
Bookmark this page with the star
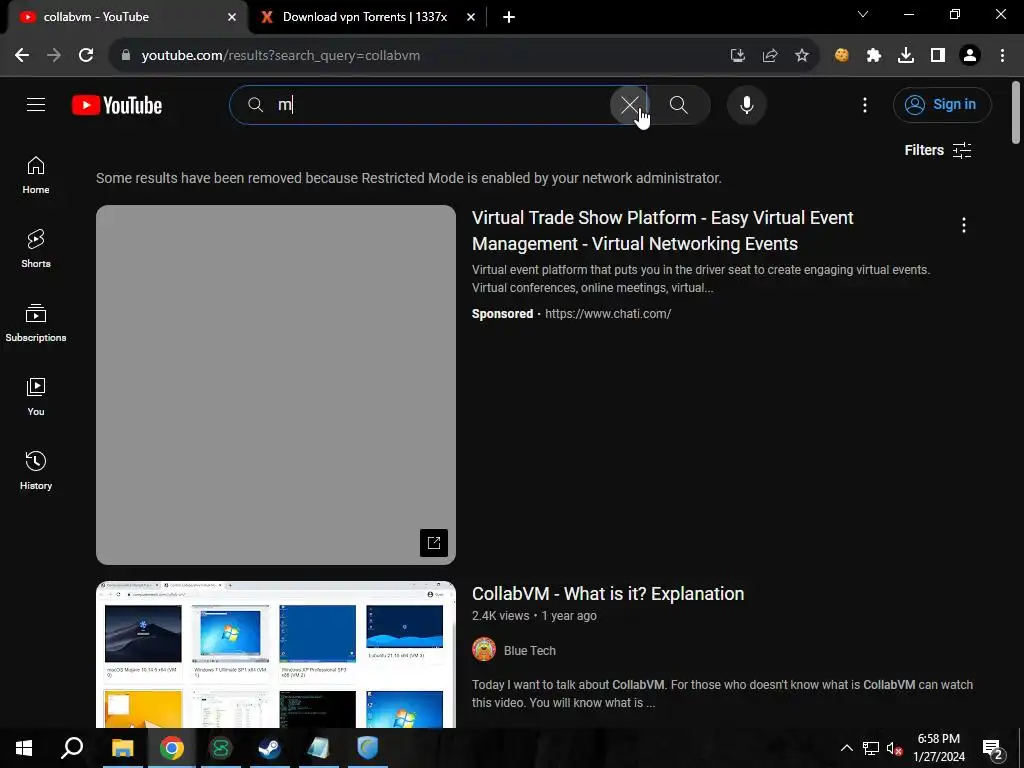pyautogui.click(x=802, y=56)
